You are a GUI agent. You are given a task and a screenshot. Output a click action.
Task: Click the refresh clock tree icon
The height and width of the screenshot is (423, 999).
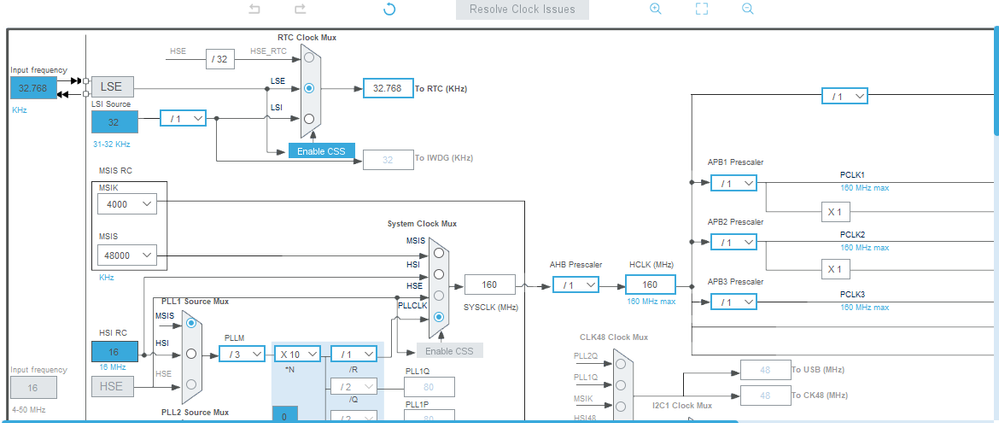(389, 9)
